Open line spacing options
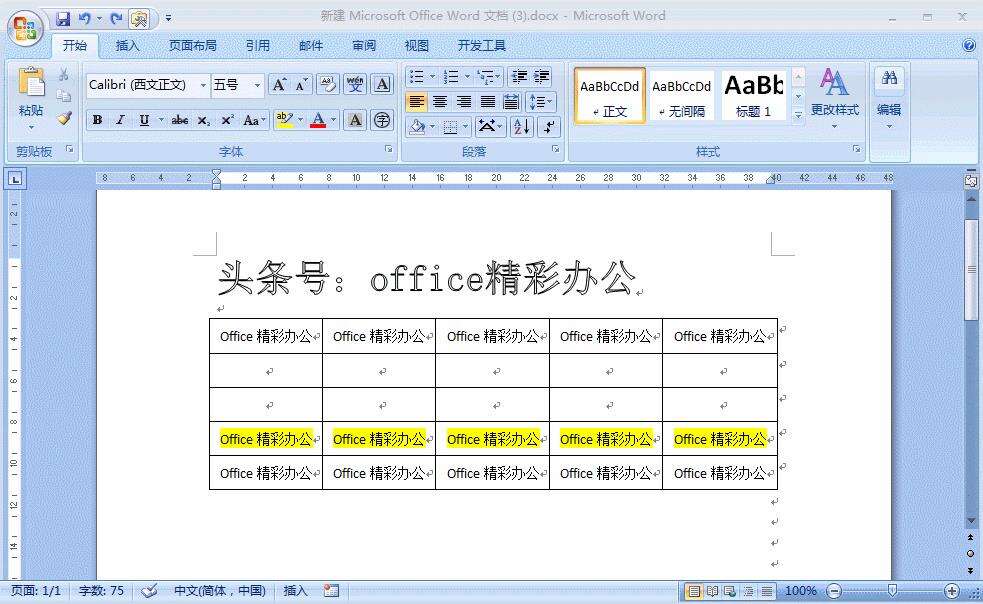Image resolution: width=983 pixels, height=604 pixels. [540, 102]
